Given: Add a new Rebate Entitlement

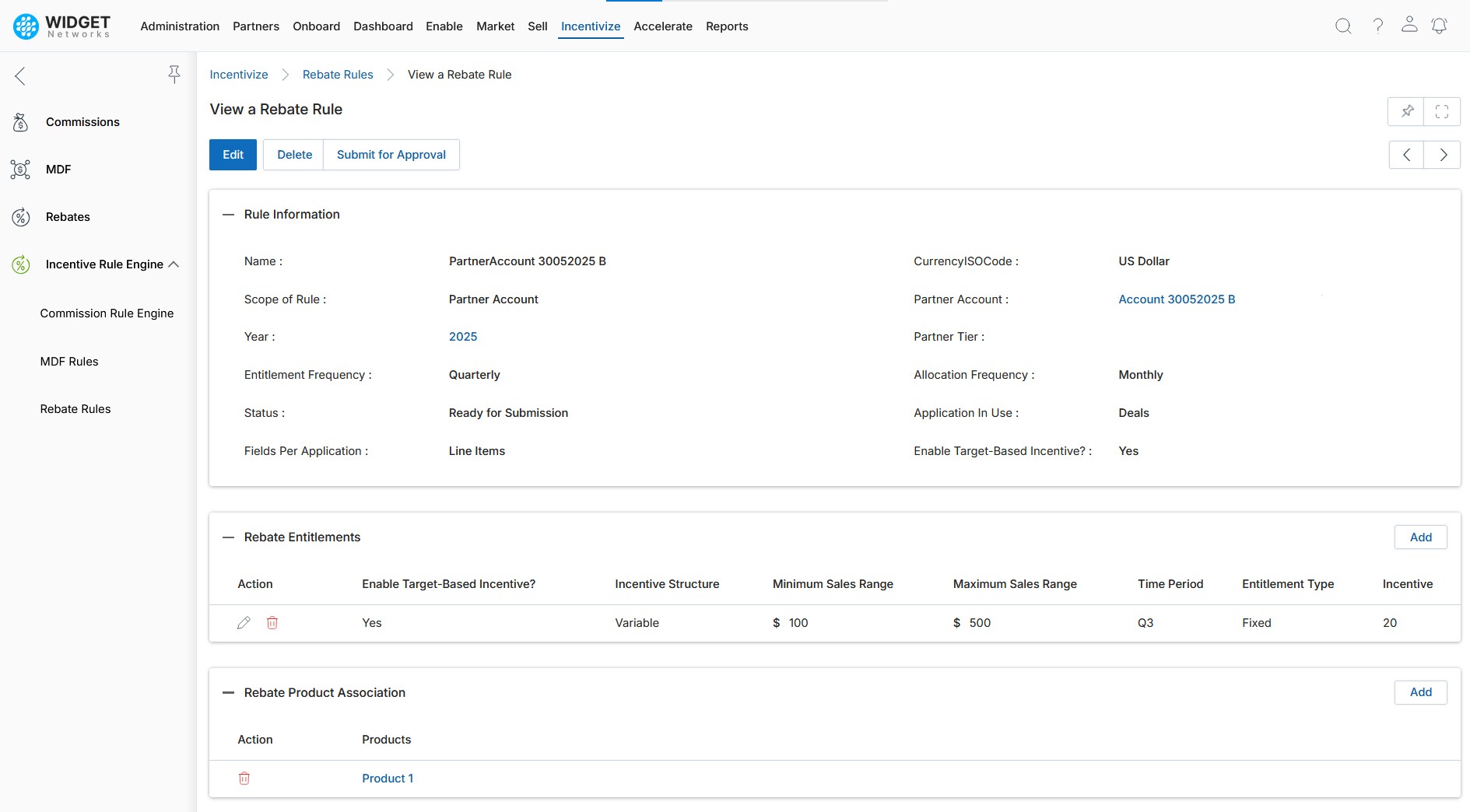Looking at the screenshot, I should [1420, 537].
